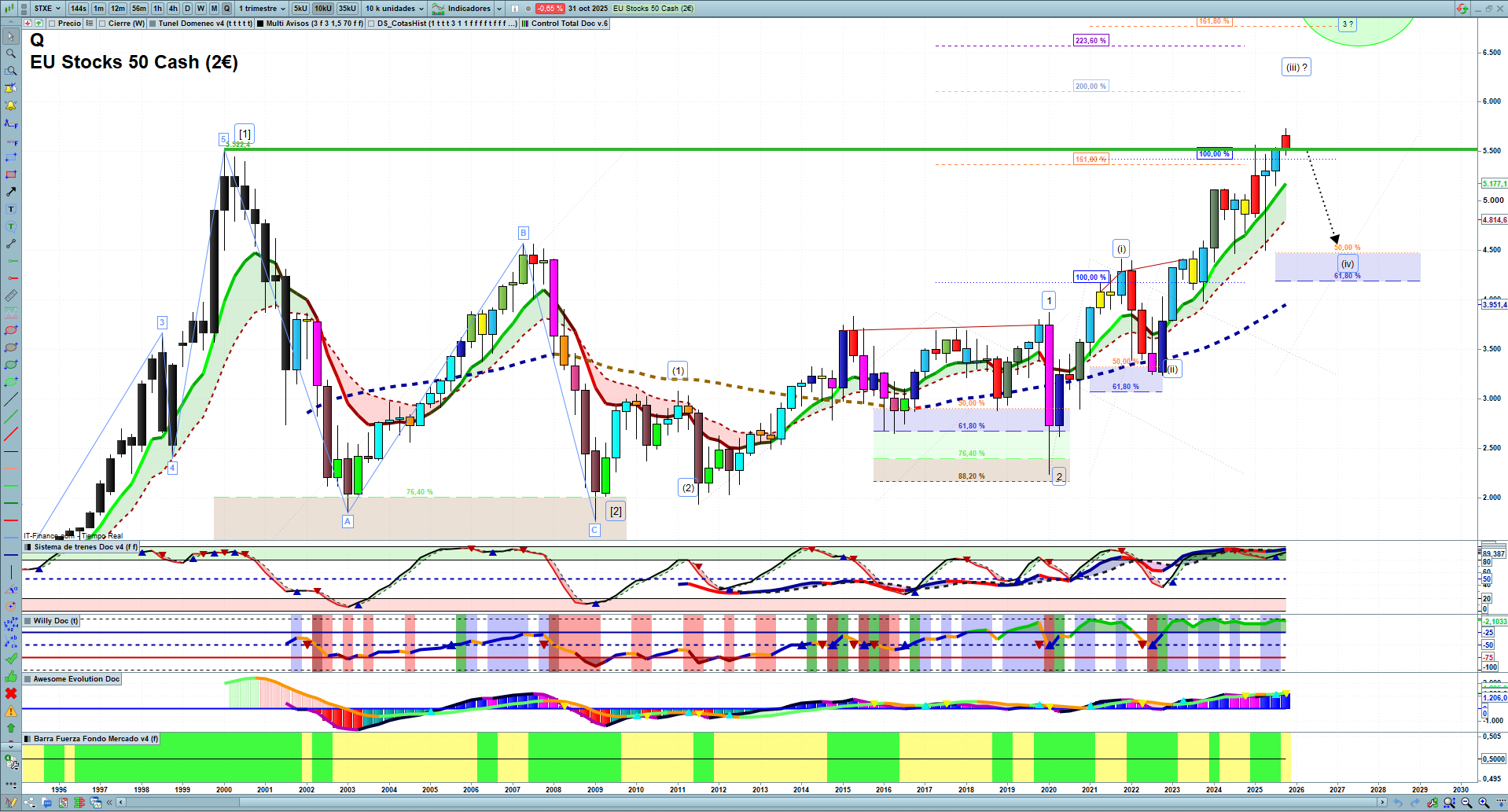Screen dimensions: 1508x812
Task: Click the zoom in magnifier icon
Action: click(x=1484, y=803)
